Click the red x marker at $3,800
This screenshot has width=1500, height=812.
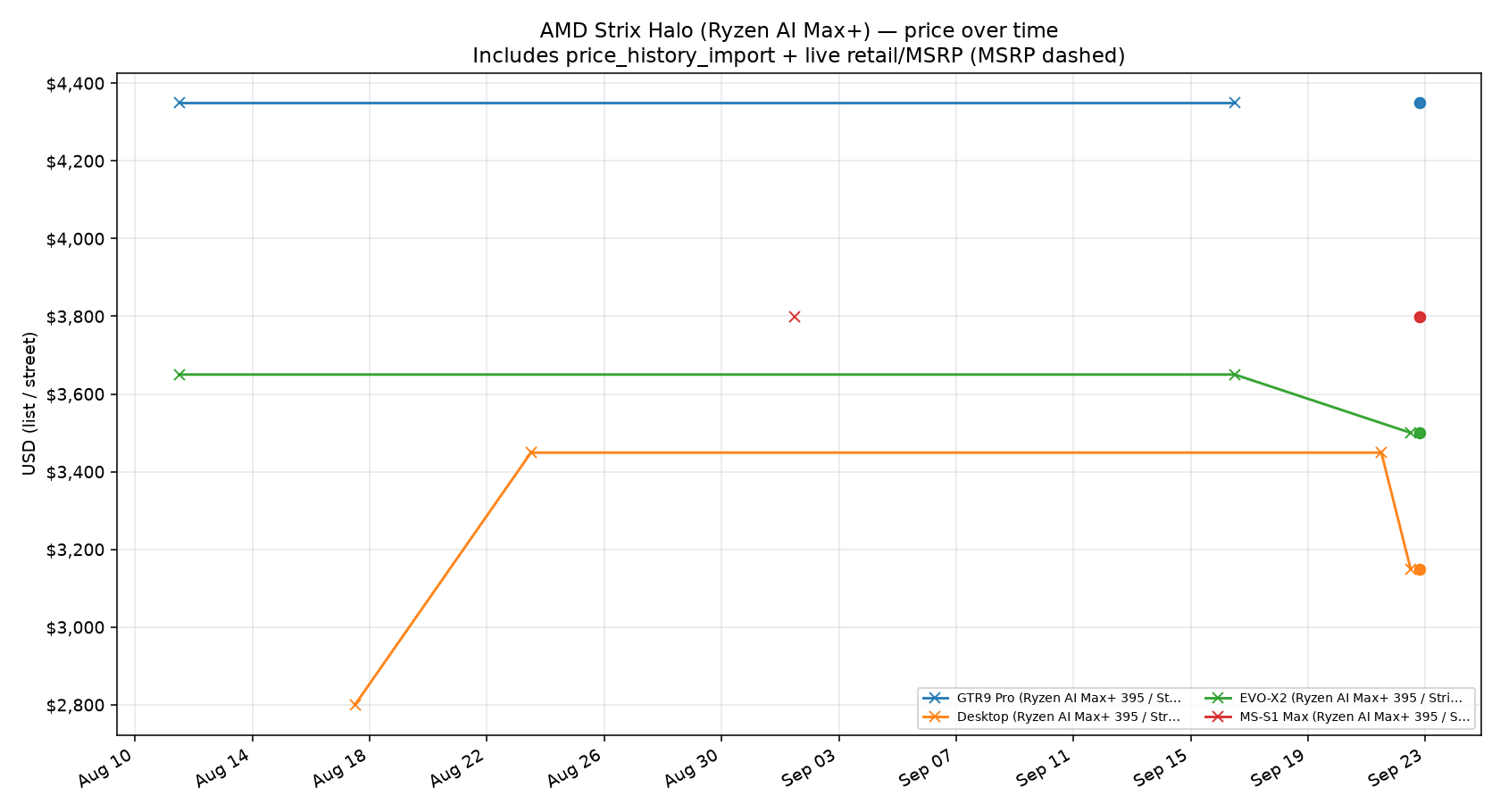point(795,317)
